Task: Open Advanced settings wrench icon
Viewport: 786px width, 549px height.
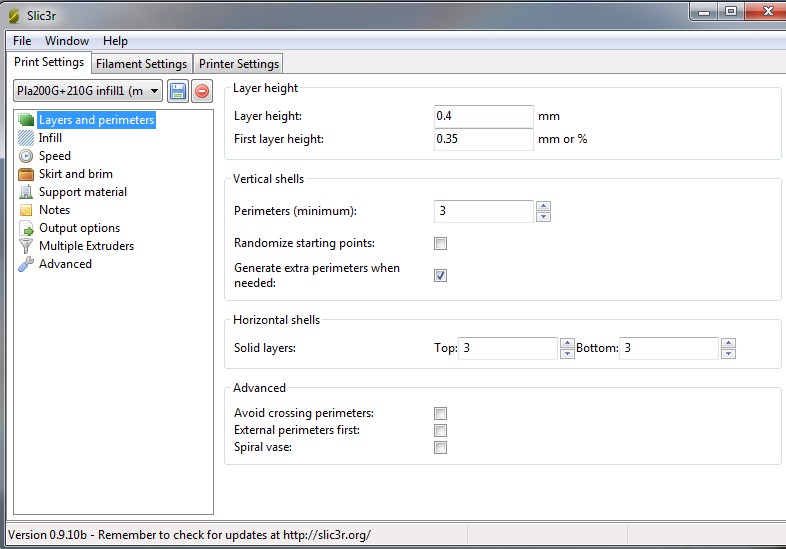Action: [x=26, y=264]
